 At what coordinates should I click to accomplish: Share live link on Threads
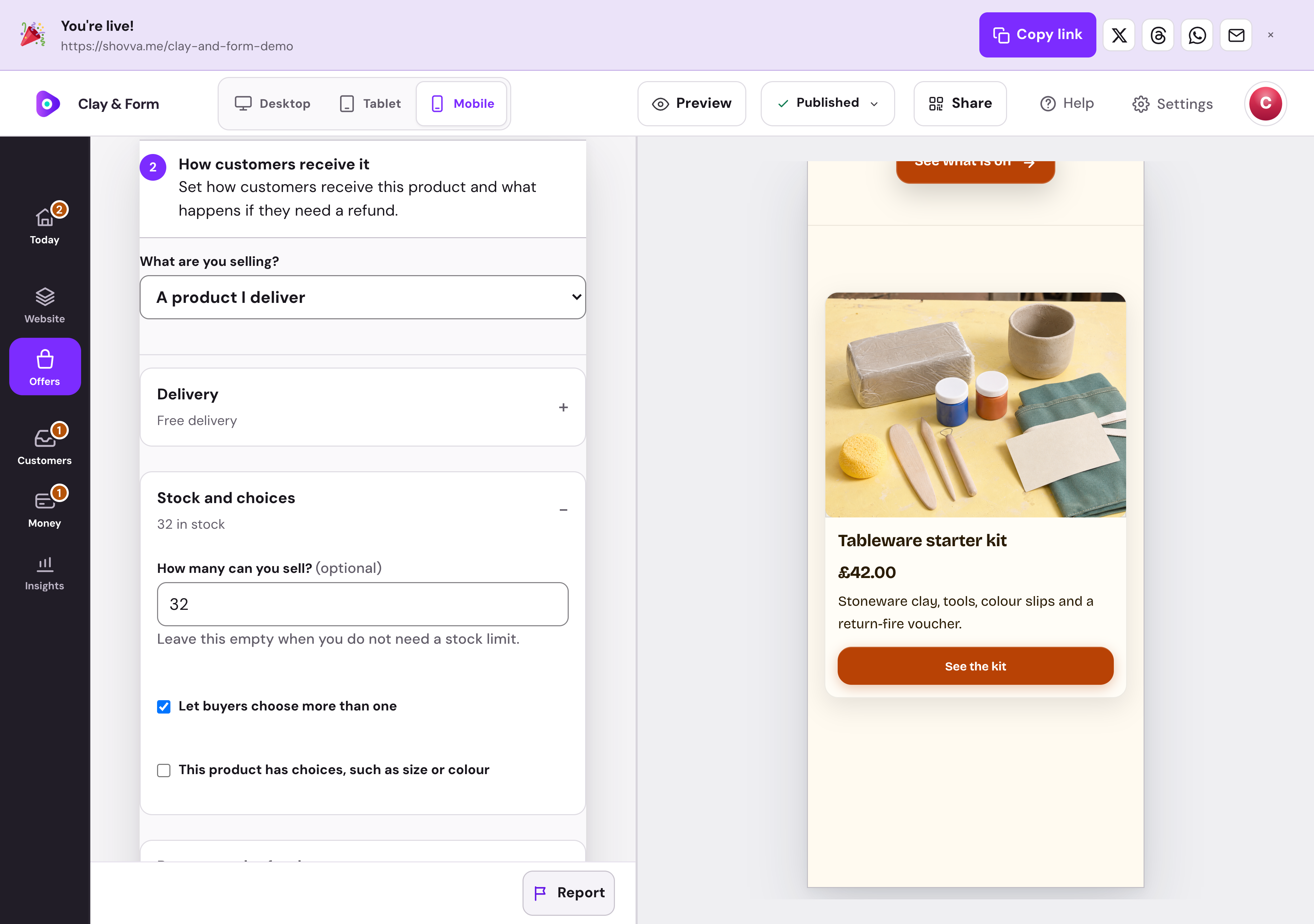coord(1158,35)
